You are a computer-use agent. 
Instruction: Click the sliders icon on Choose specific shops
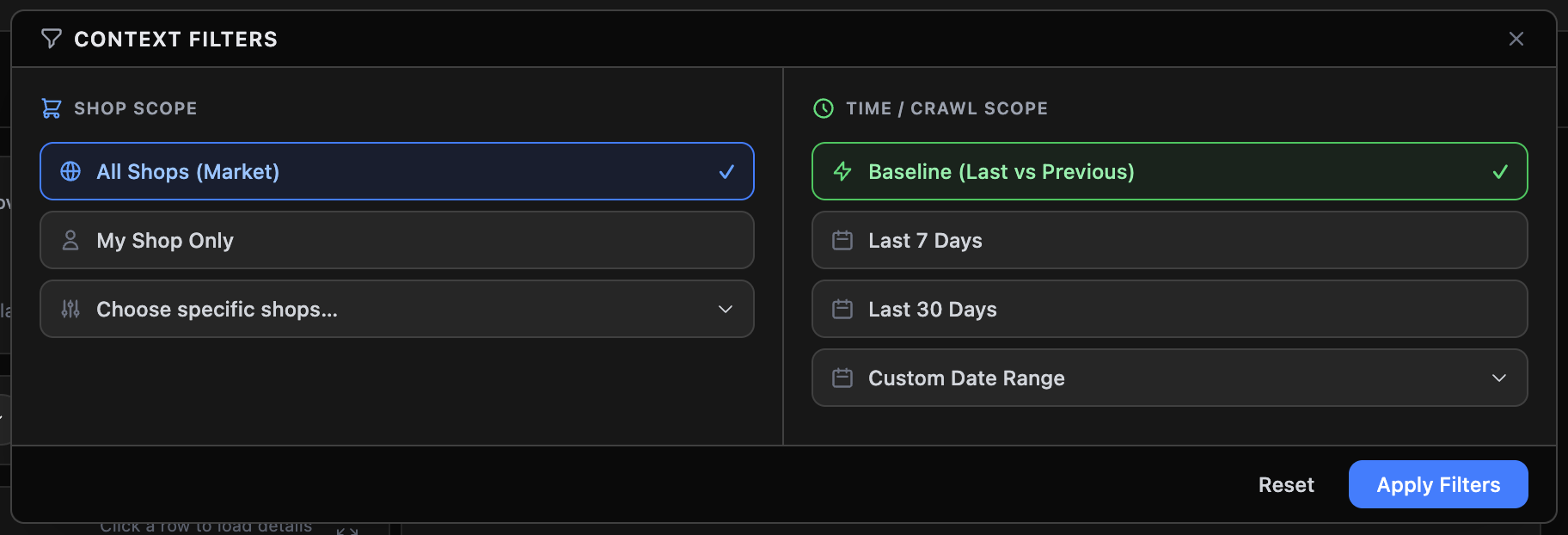click(70, 309)
